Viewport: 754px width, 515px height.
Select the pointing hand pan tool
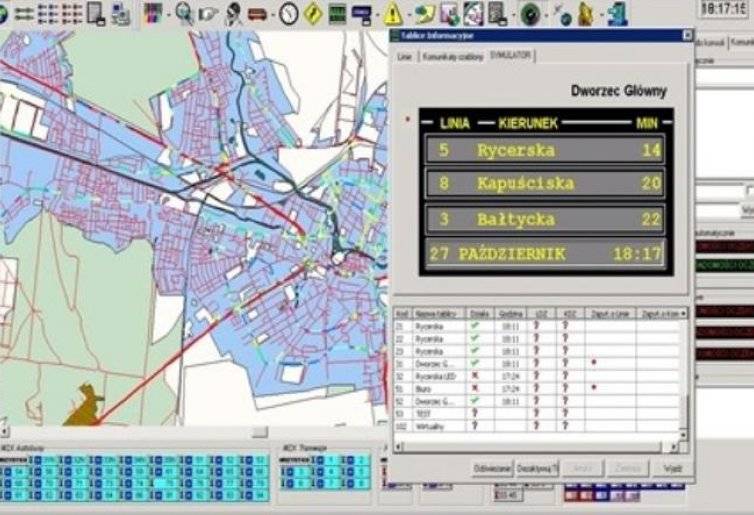(x=209, y=13)
